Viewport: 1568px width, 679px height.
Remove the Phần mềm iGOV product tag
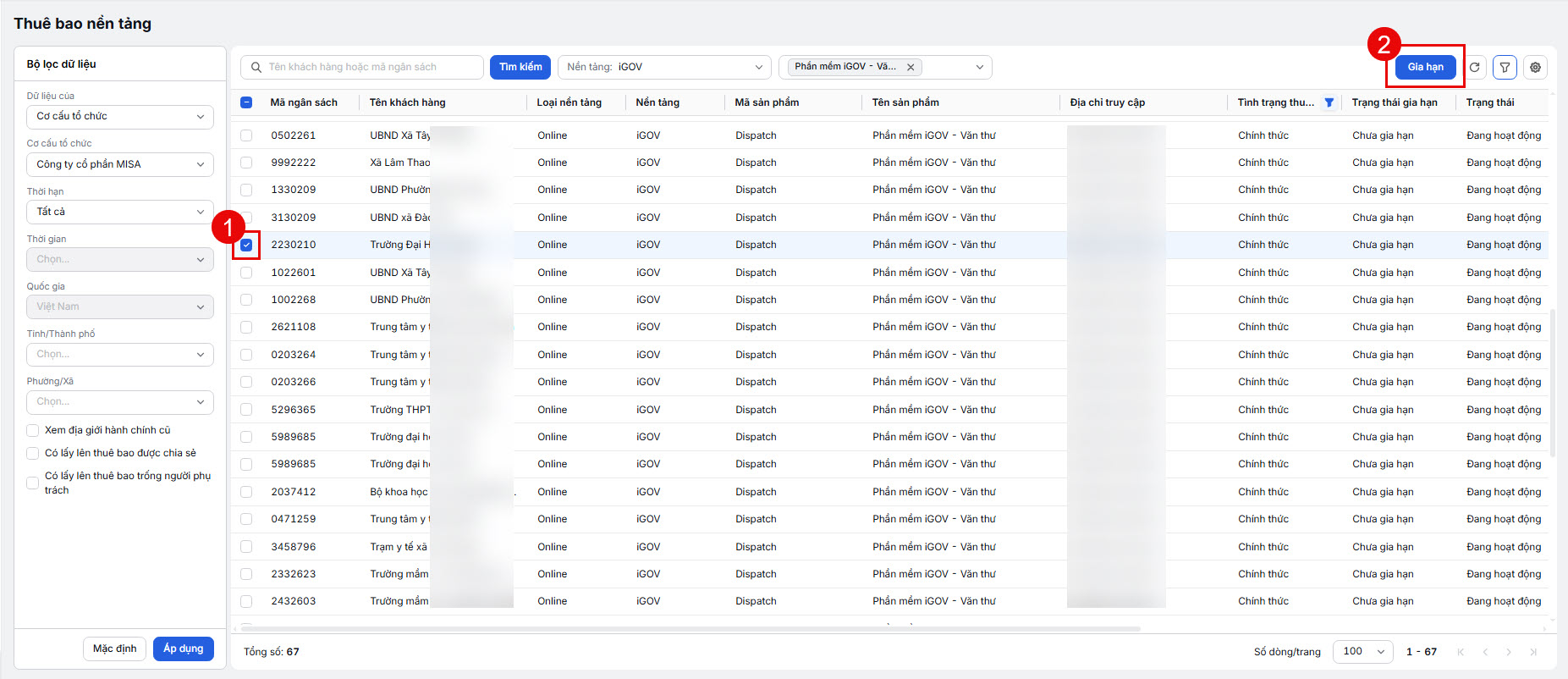tap(911, 67)
